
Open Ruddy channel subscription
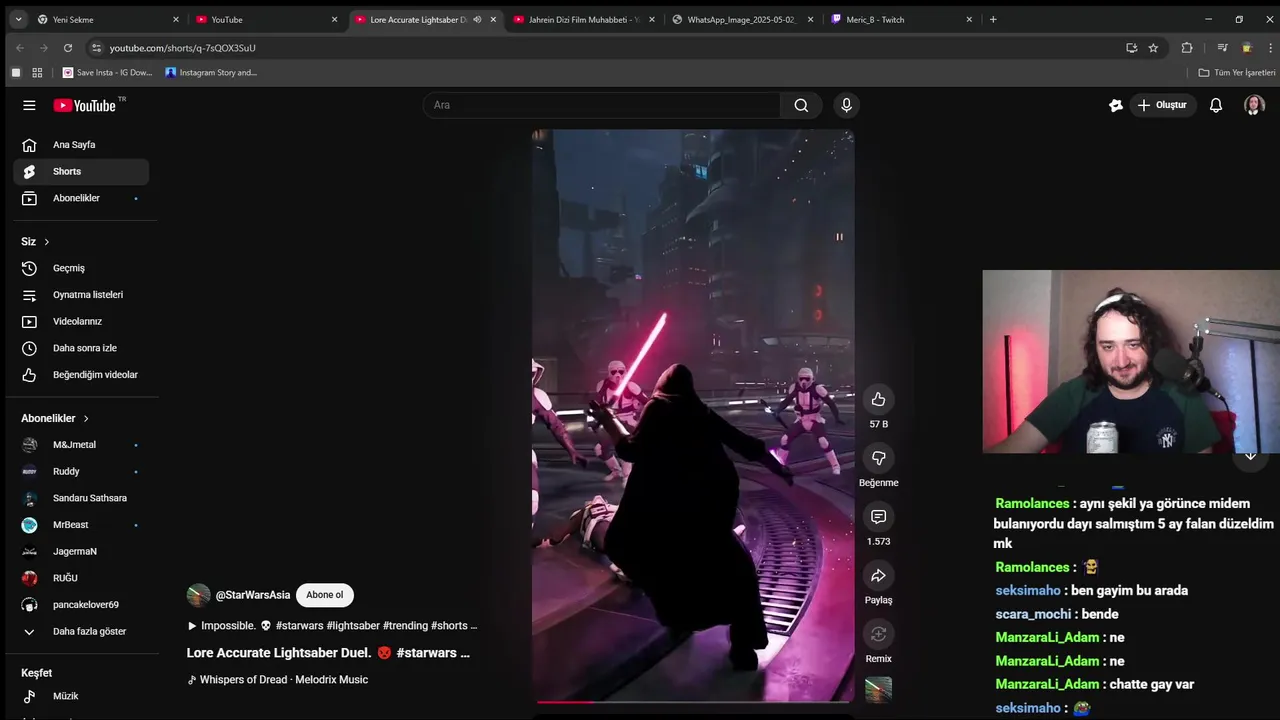pyautogui.click(x=81, y=472)
